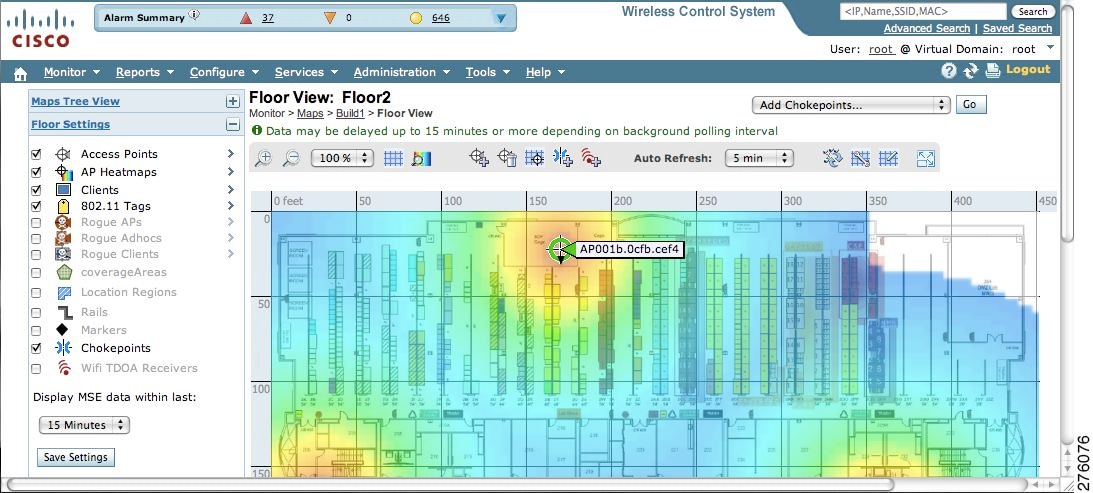The height and width of the screenshot is (493, 1093).
Task: Expand Clients filter arrow
Action: tap(231, 190)
